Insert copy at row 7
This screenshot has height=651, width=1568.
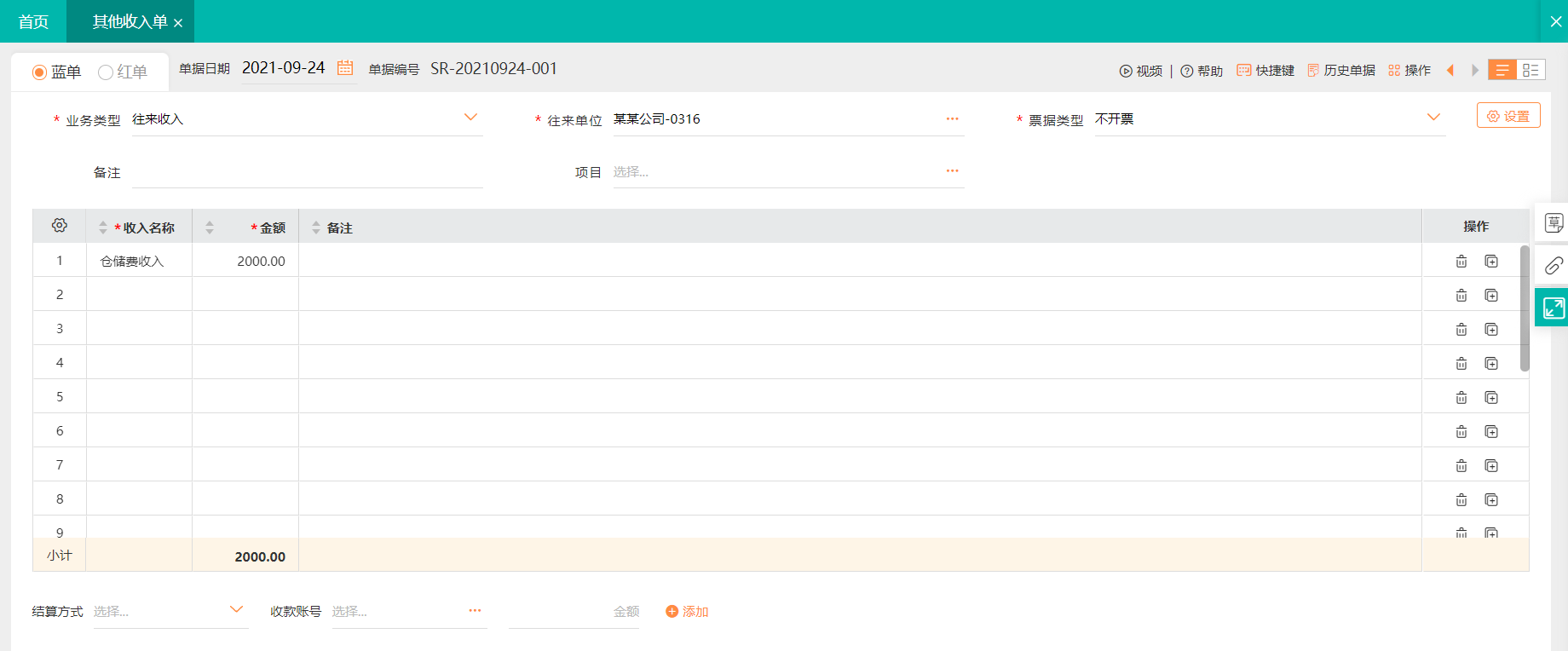pos(1491,466)
